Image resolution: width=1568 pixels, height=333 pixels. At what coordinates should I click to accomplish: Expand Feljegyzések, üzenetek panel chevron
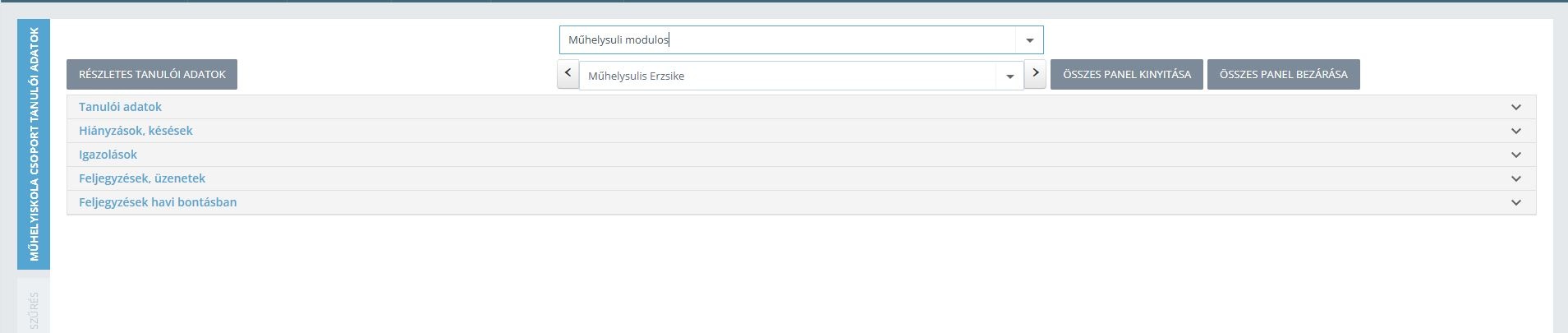tap(1516, 178)
